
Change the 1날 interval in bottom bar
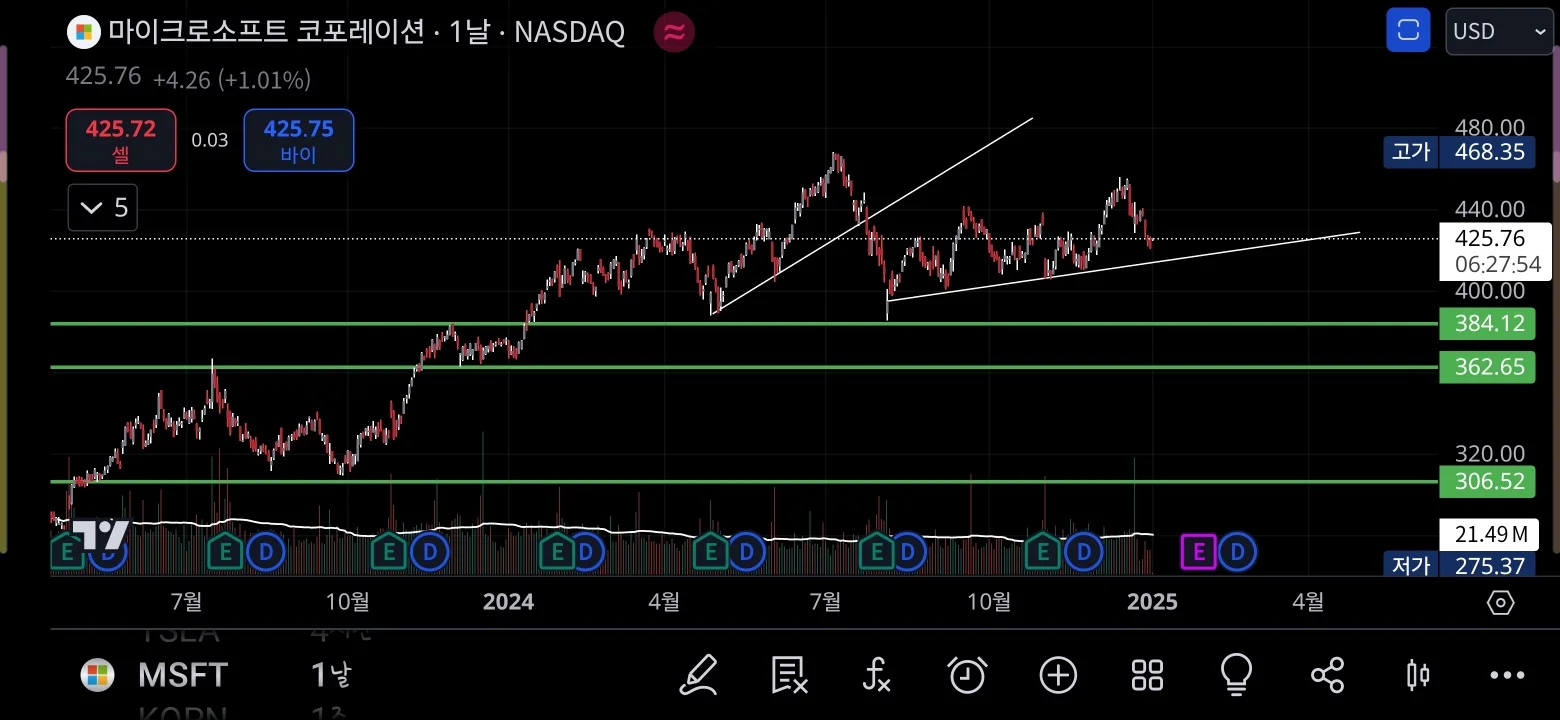point(331,675)
